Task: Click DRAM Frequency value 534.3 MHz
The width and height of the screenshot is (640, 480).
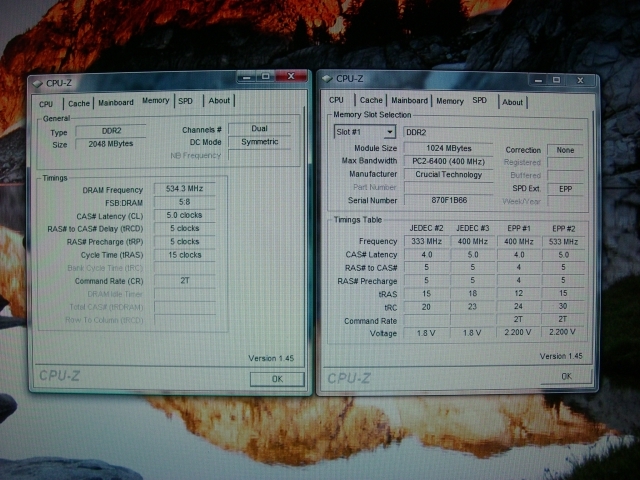Action: [x=184, y=188]
